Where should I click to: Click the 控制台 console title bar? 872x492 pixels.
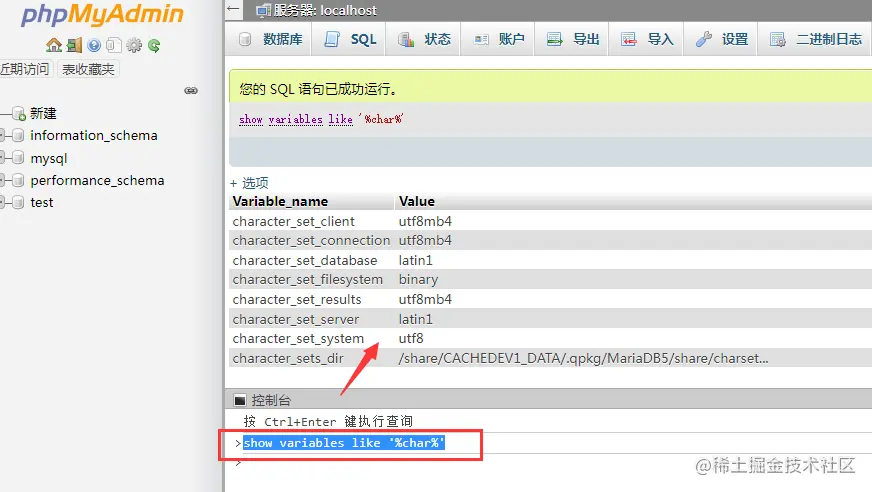(x=548, y=400)
